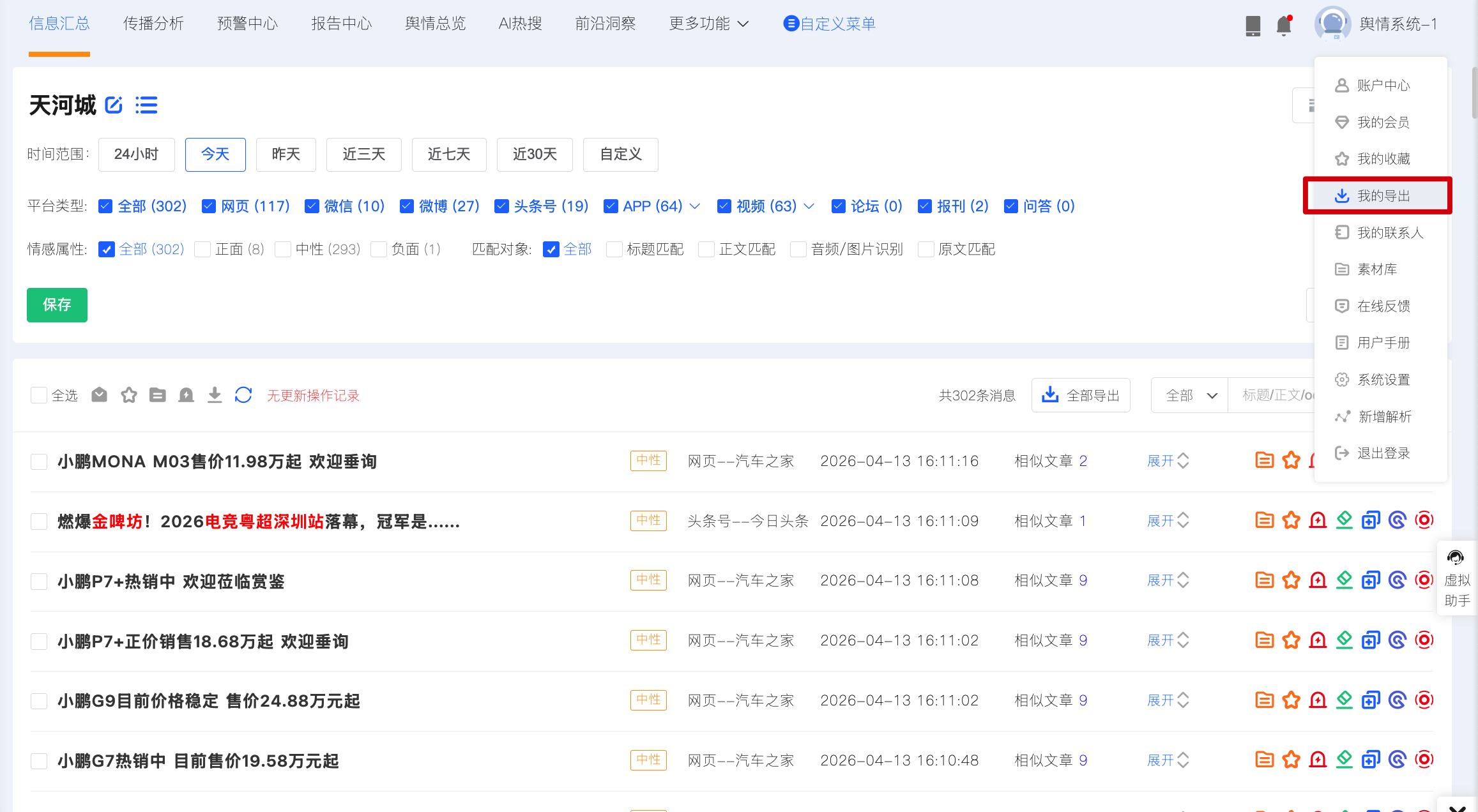Open 报告中心 tab
Screen dimensions: 1478x812
(341, 24)
